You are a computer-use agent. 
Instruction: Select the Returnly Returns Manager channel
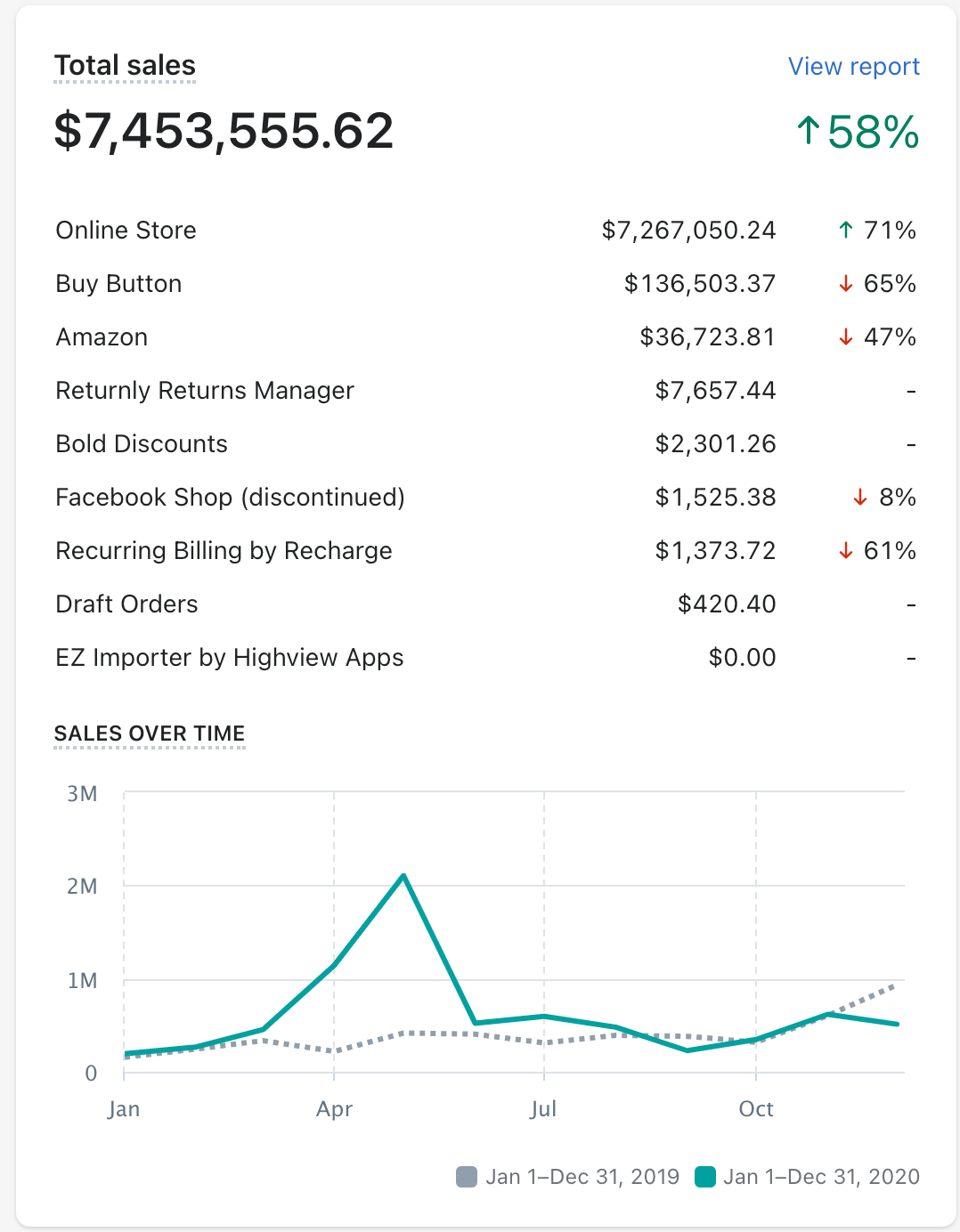[205, 391]
